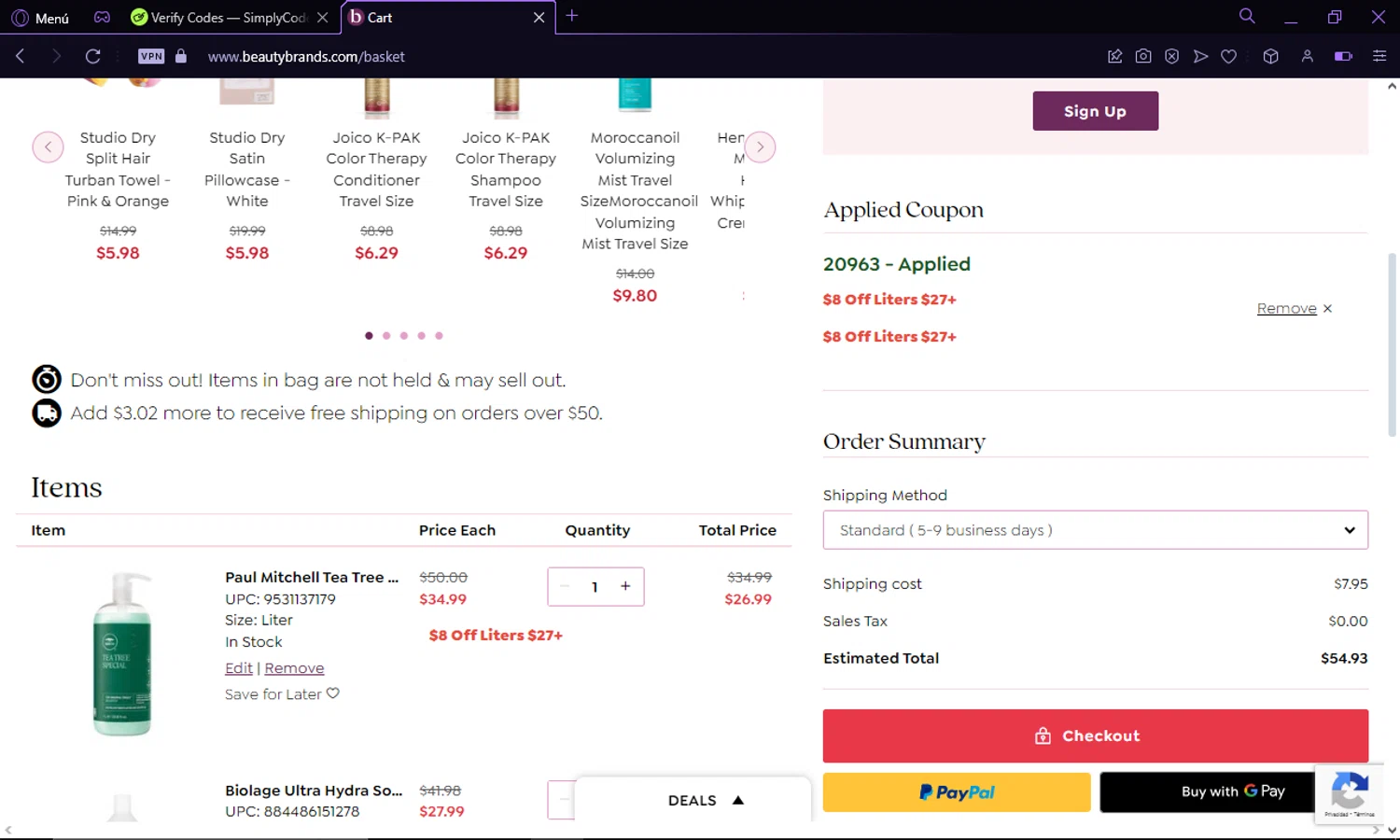Image resolution: width=1400 pixels, height=840 pixels.
Task: Click the site security lock icon
Action: 181,56
